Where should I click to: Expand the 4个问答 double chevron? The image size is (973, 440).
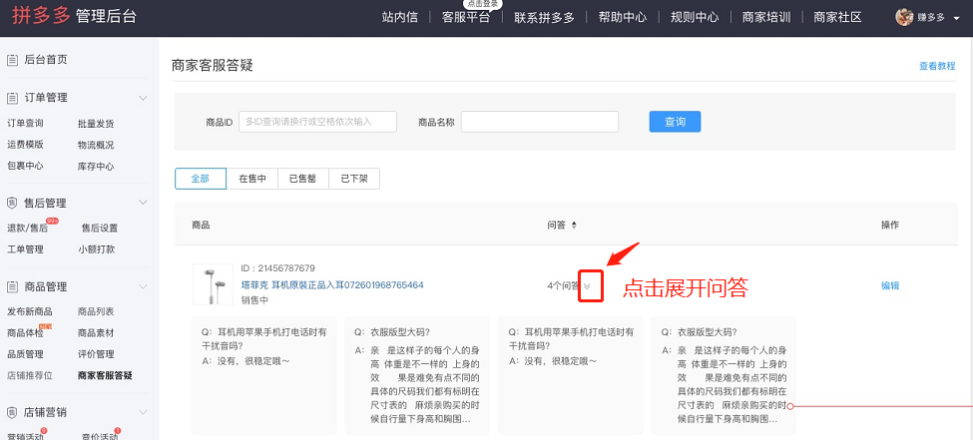pyautogui.click(x=588, y=286)
